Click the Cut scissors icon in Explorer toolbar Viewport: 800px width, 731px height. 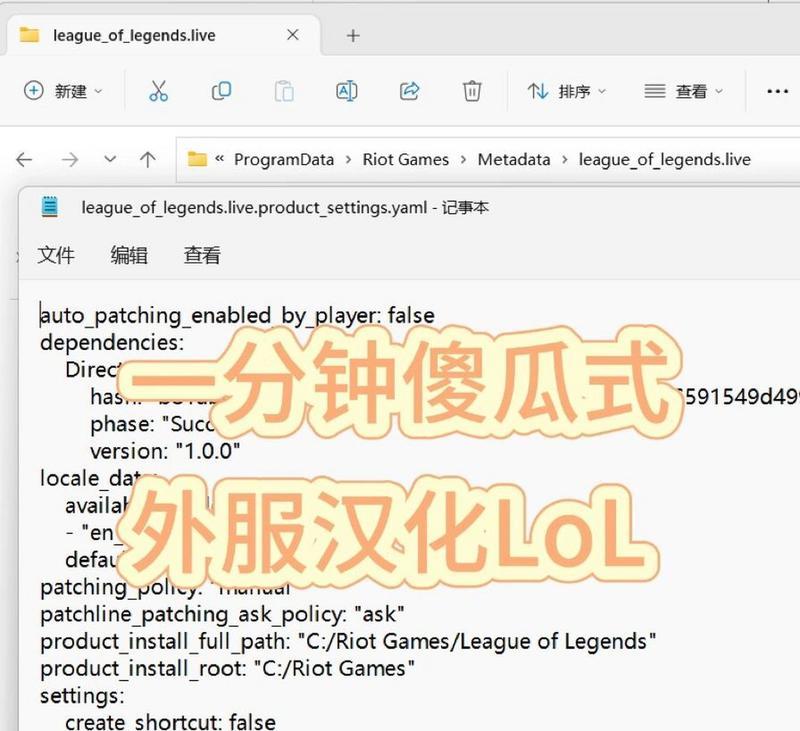pyautogui.click(x=158, y=91)
